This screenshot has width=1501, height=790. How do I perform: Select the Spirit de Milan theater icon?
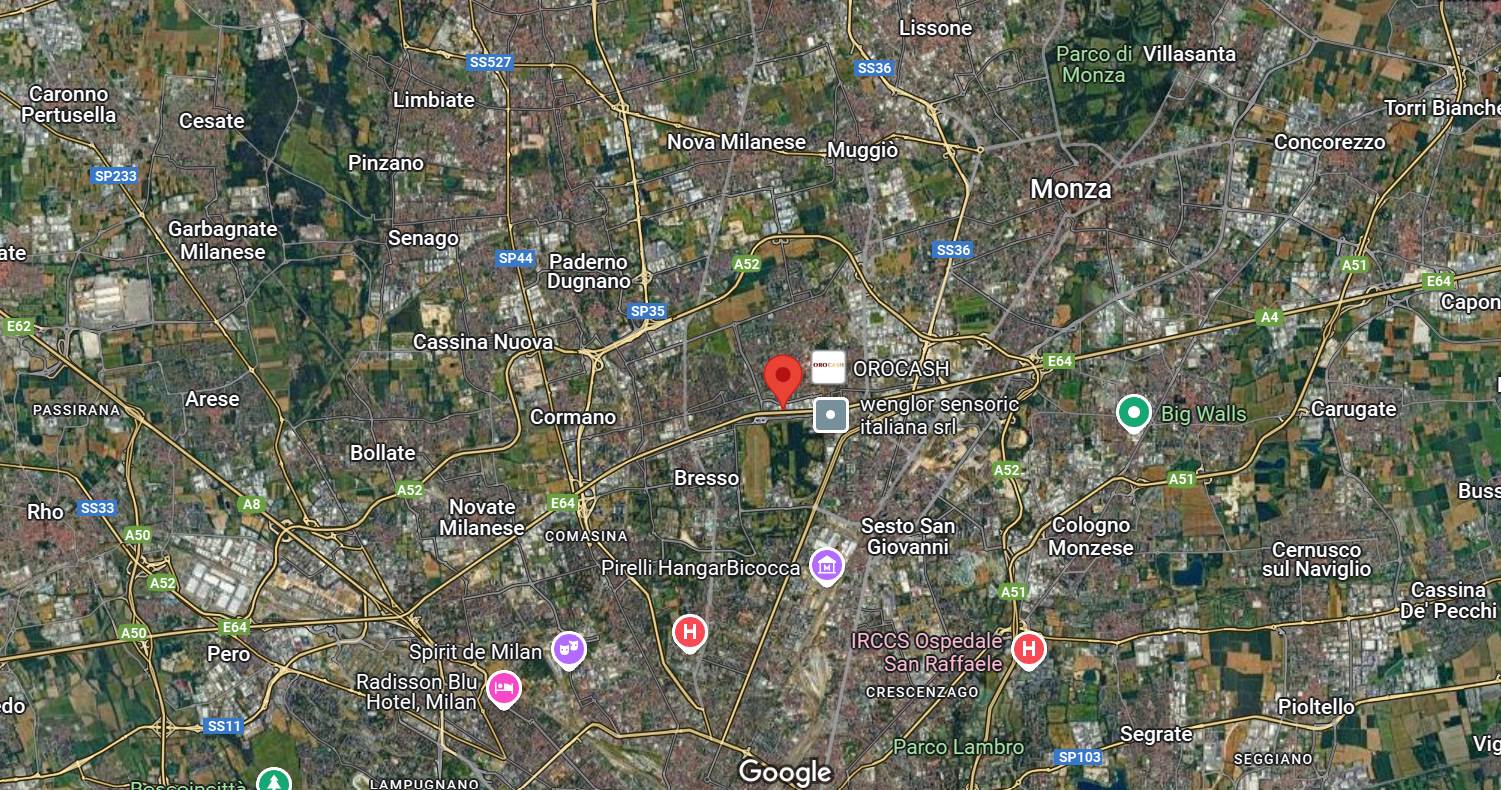[x=569, y=651]
